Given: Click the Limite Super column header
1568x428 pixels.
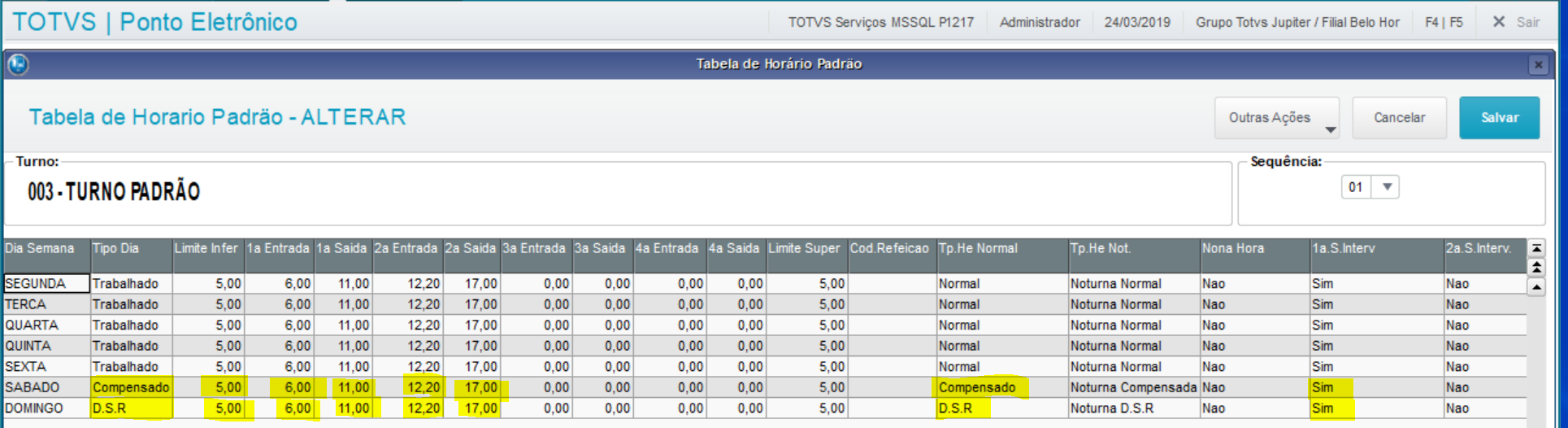Looking at the screenshot, I should [x=806, y=255].
